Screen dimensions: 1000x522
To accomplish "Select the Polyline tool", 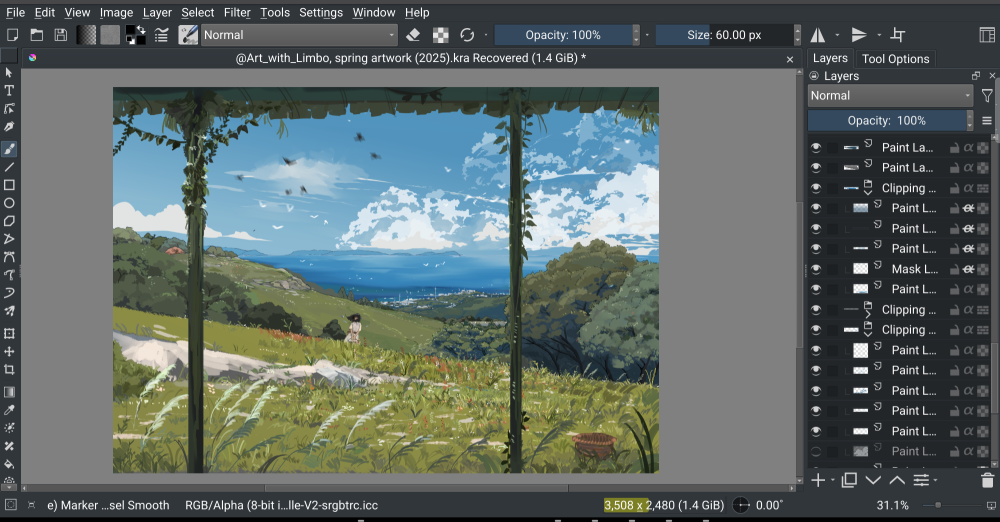I will click(x=9, y=239).
